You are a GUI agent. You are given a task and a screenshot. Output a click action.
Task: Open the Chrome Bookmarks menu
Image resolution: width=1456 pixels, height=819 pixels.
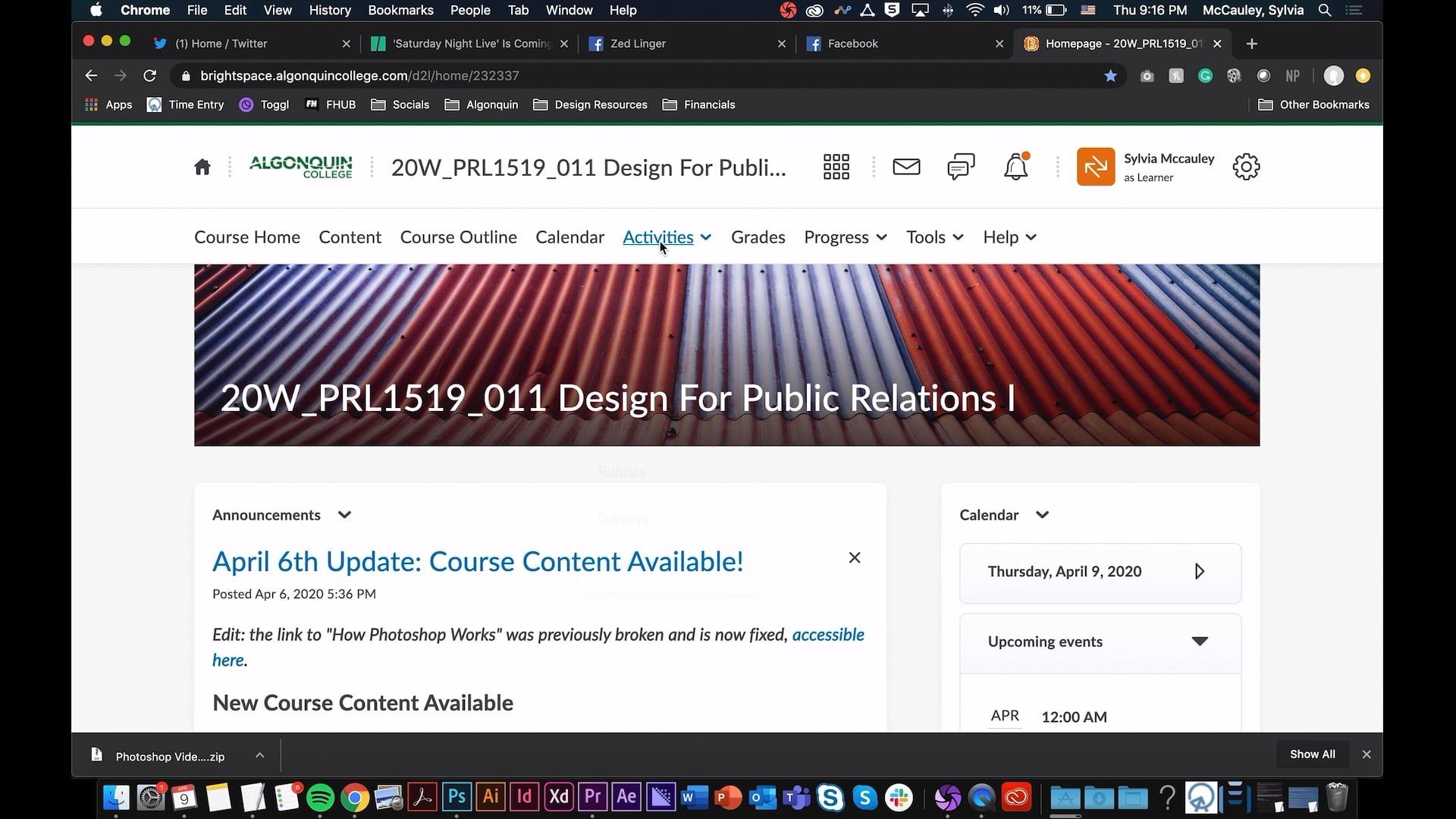tap(400, 11)
